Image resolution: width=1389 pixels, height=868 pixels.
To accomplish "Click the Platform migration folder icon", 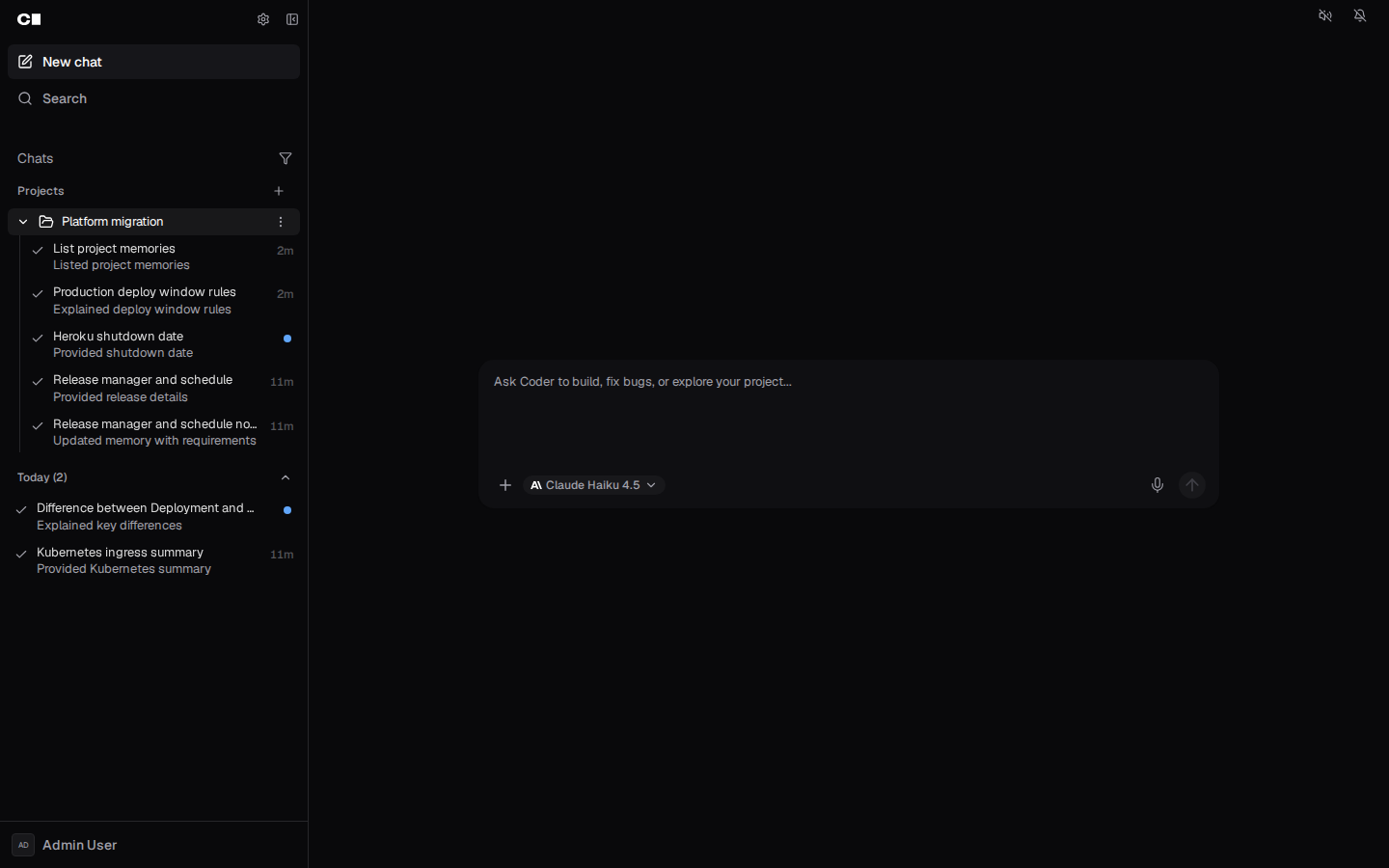I will tap(46, 222).
